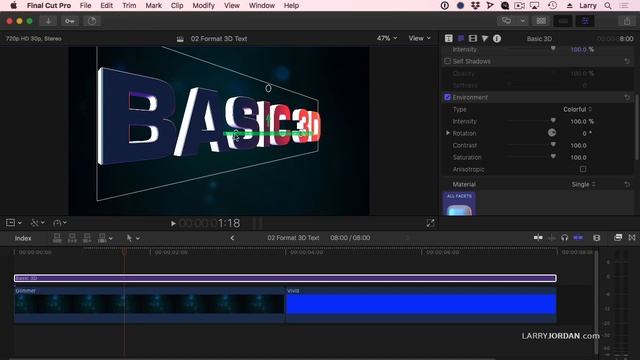
Task: Open the viewer zoom 47% dropdown
Action: (387, 38)
